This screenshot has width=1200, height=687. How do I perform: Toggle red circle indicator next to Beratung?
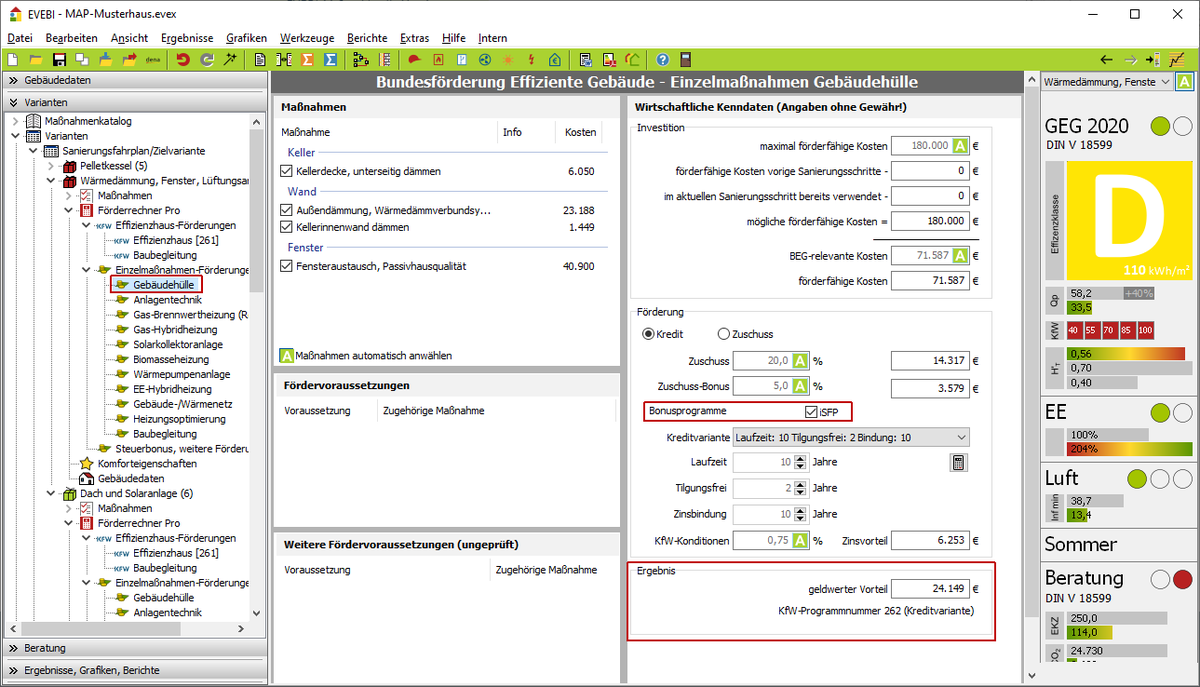1182,579
